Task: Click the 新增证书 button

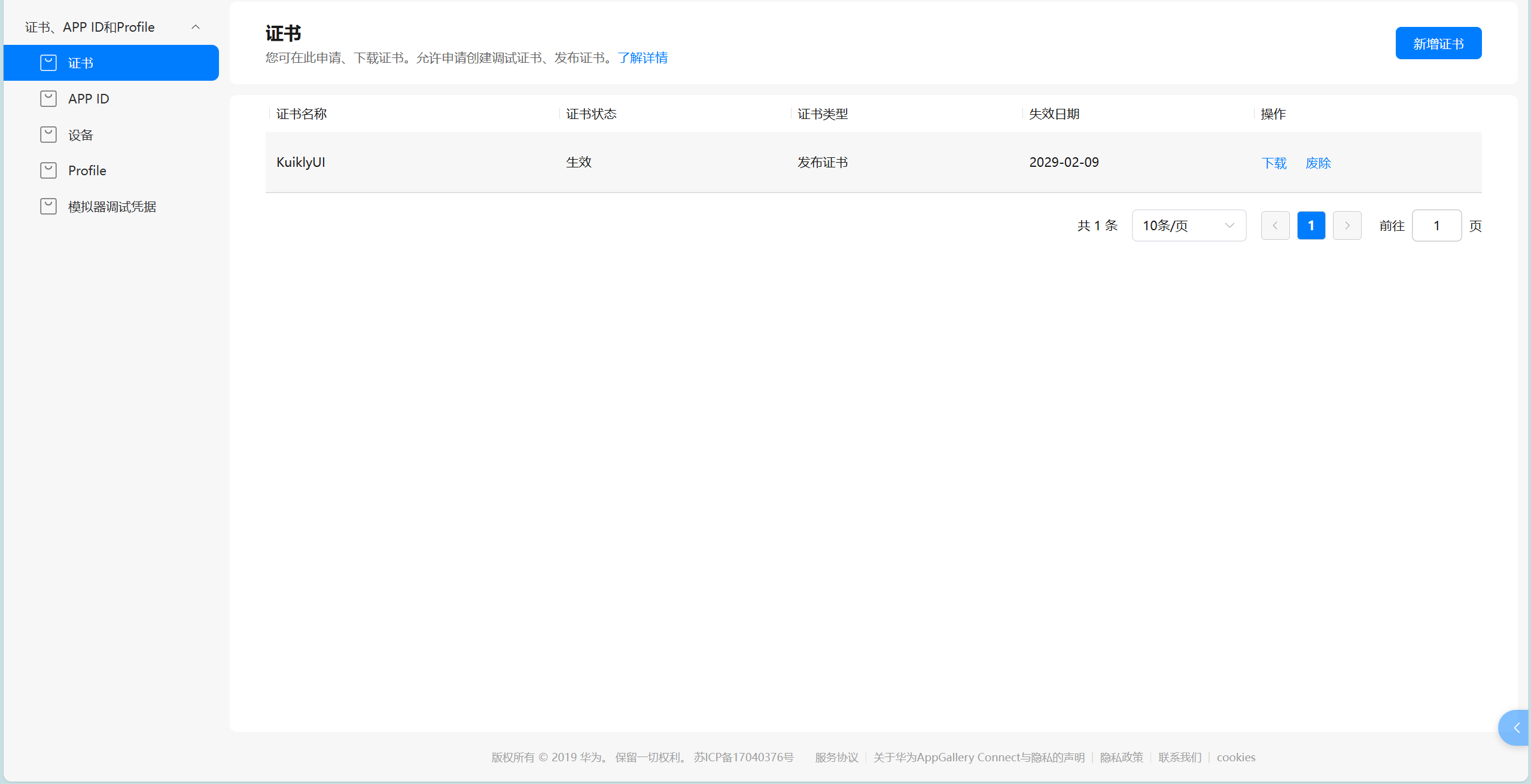Action: [x=1438, y=43]
